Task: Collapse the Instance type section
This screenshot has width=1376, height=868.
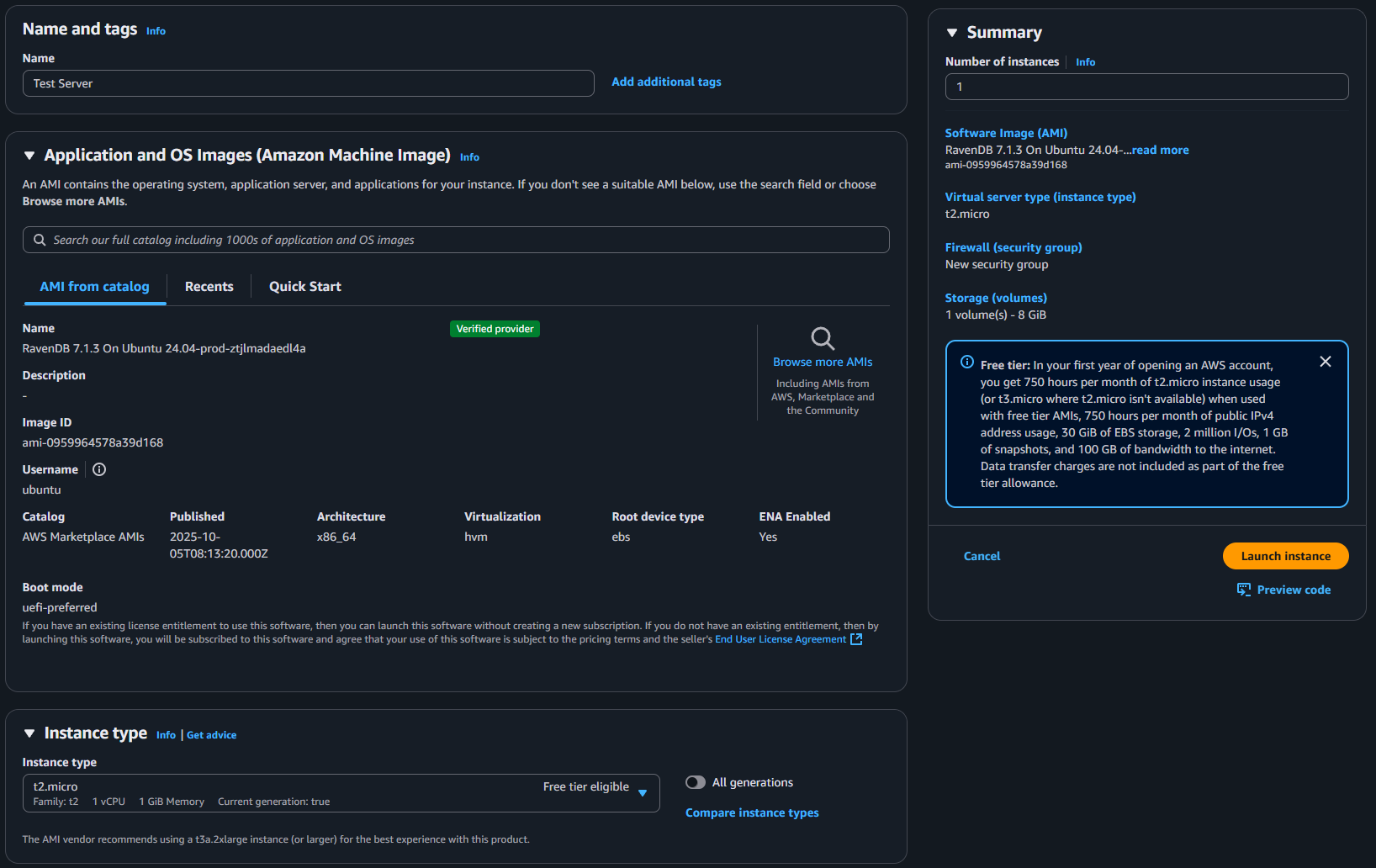Action: click(29, 733)
